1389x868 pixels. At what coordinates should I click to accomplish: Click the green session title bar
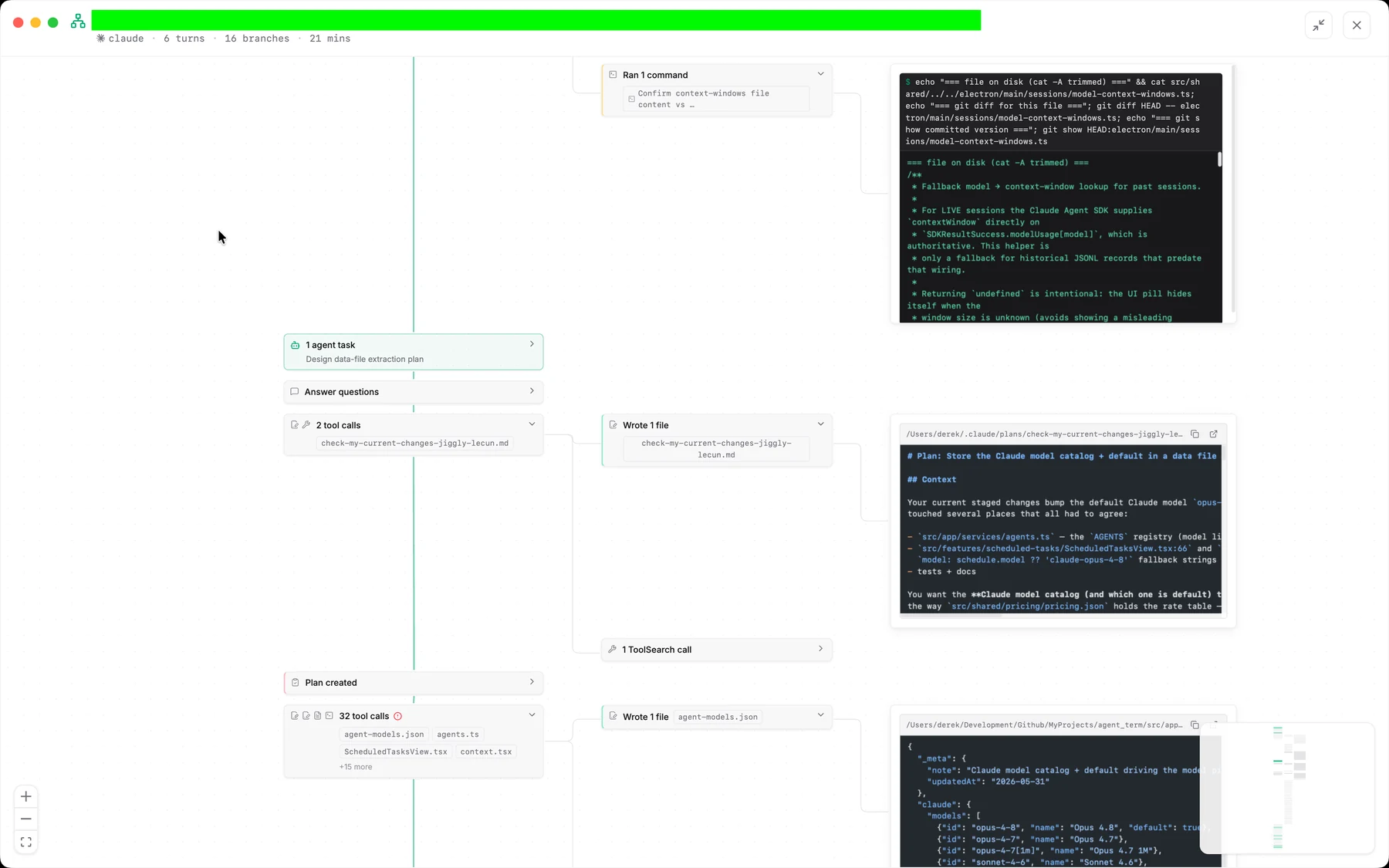click(x=536, y=20)
